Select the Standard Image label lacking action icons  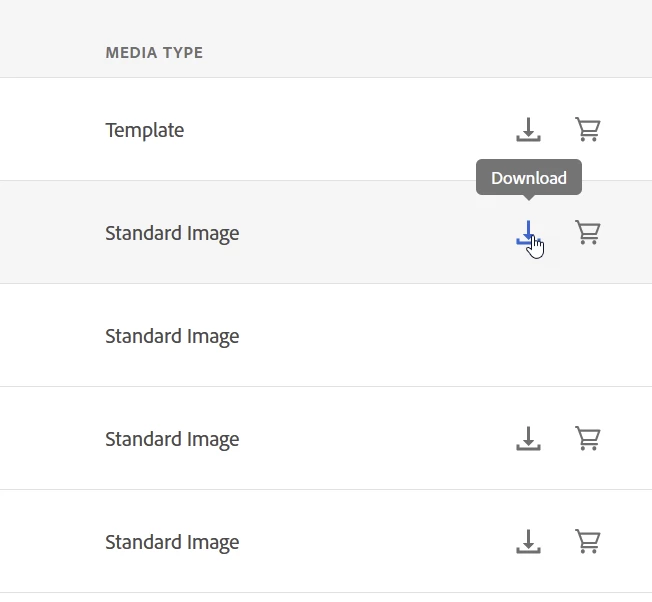[x=172, y=336]
